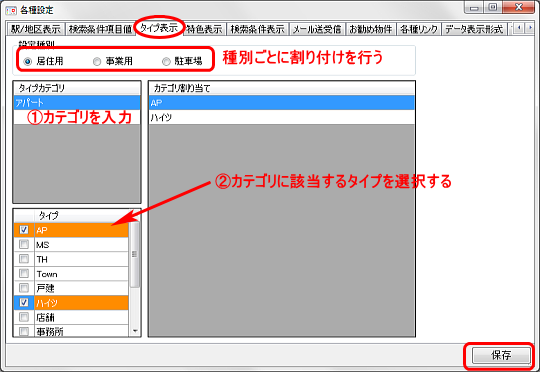Tick the 店舗 type checkbox
540x372 pixels.
(x=24, y=317)
